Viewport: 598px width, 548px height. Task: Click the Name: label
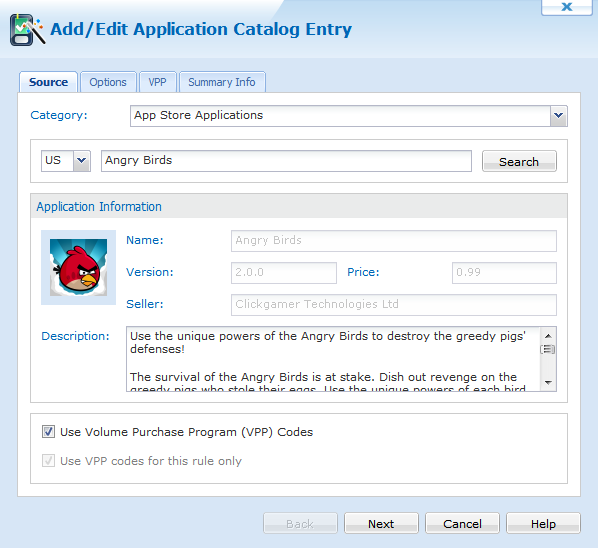coord(145,240)
